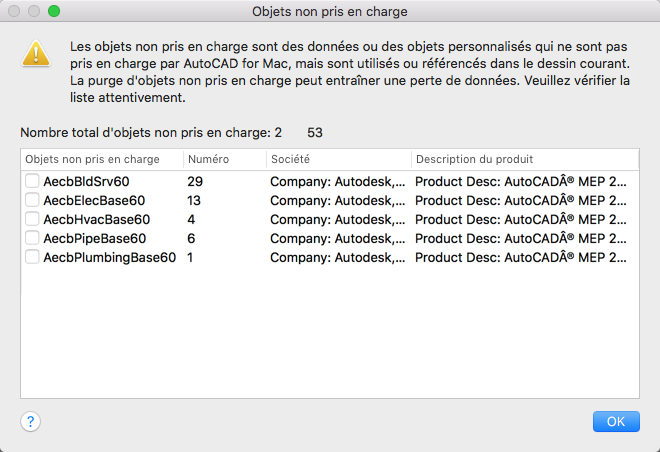Select the AecbElecBase60 company cell
Image resolution: width=660 pixels, height=452 pixels.
[338, 200]
